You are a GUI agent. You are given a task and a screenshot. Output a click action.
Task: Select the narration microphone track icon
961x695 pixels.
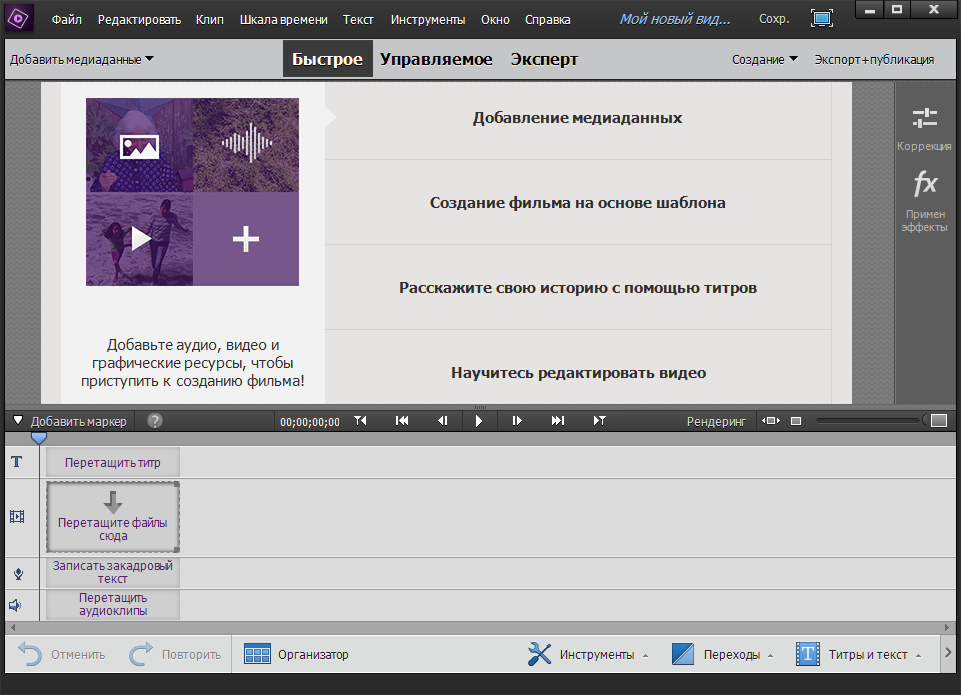pyautogui.click(x=17, y=572)
